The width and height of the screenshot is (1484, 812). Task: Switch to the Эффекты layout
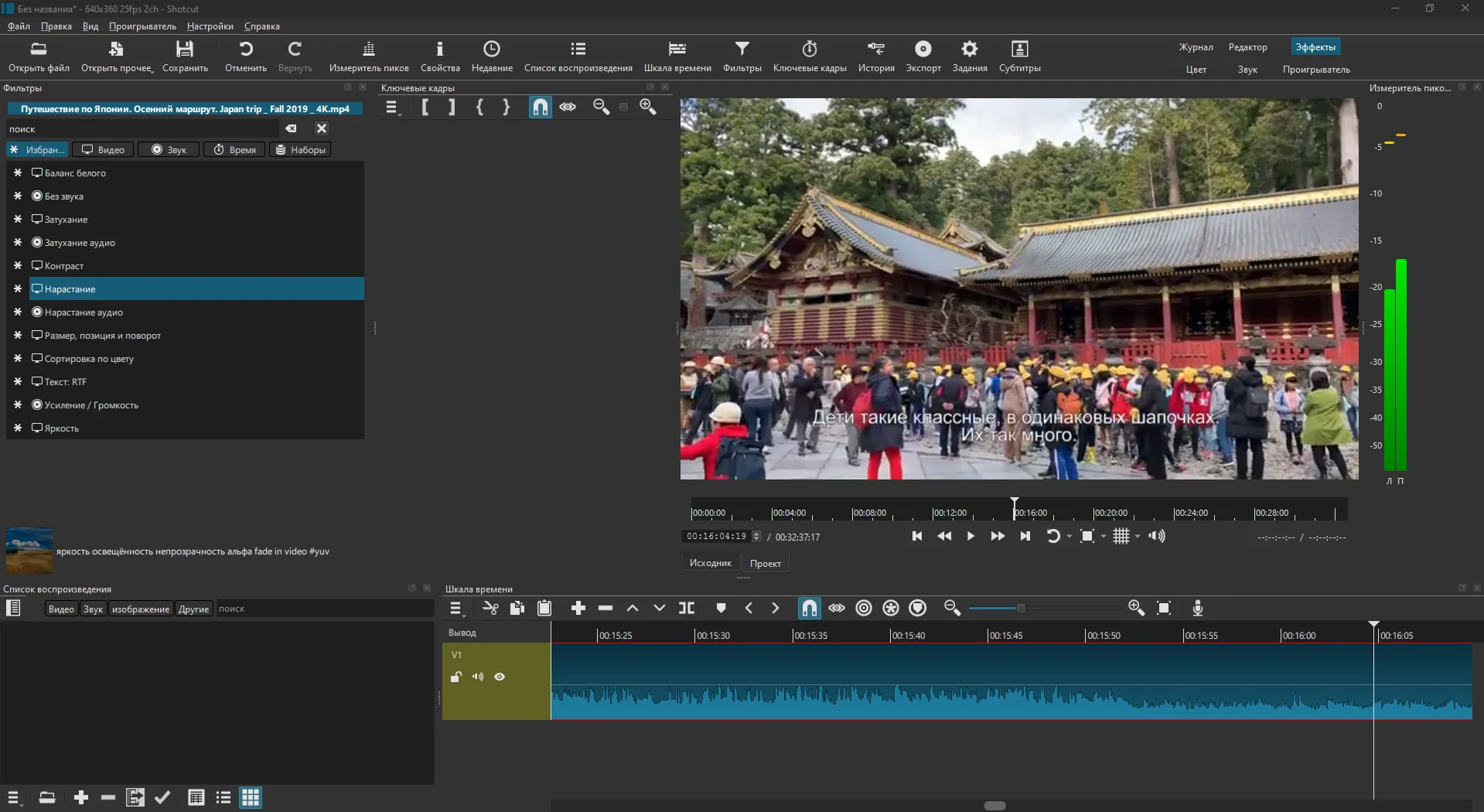[1315, 47]
